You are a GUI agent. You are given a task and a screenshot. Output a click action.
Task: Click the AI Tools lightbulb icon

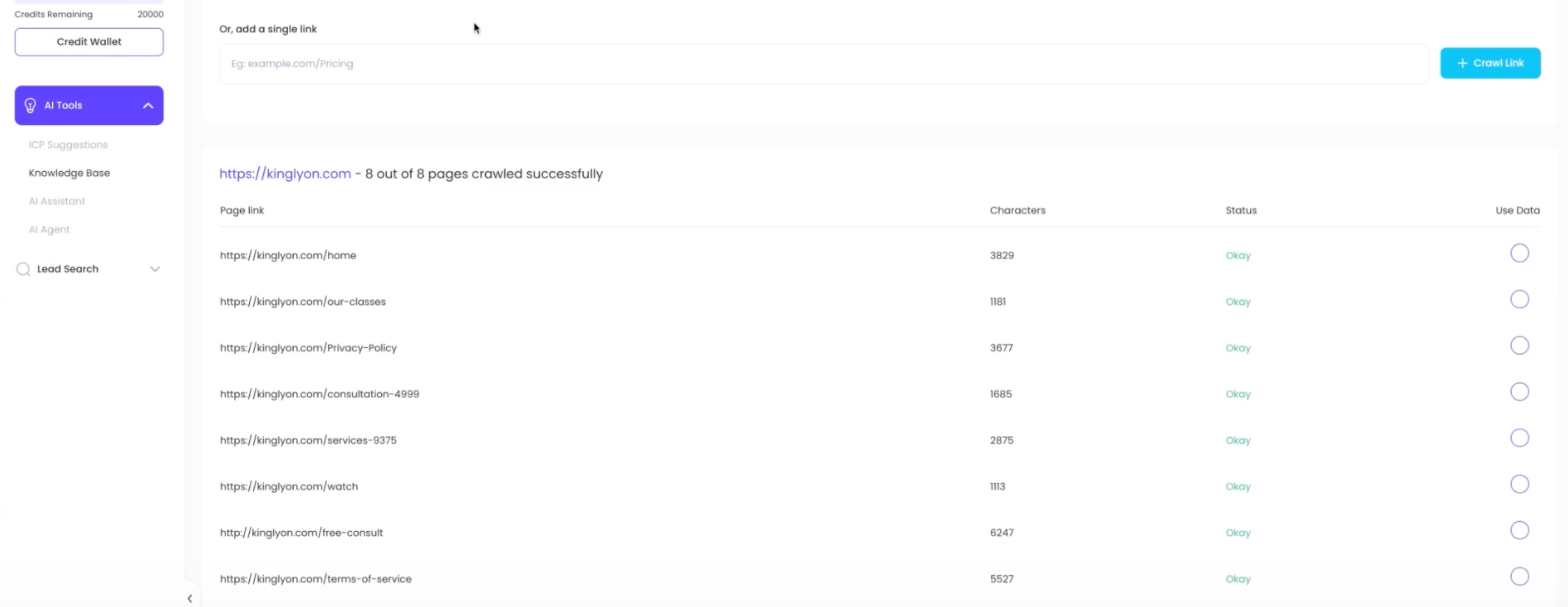[30, 105]
